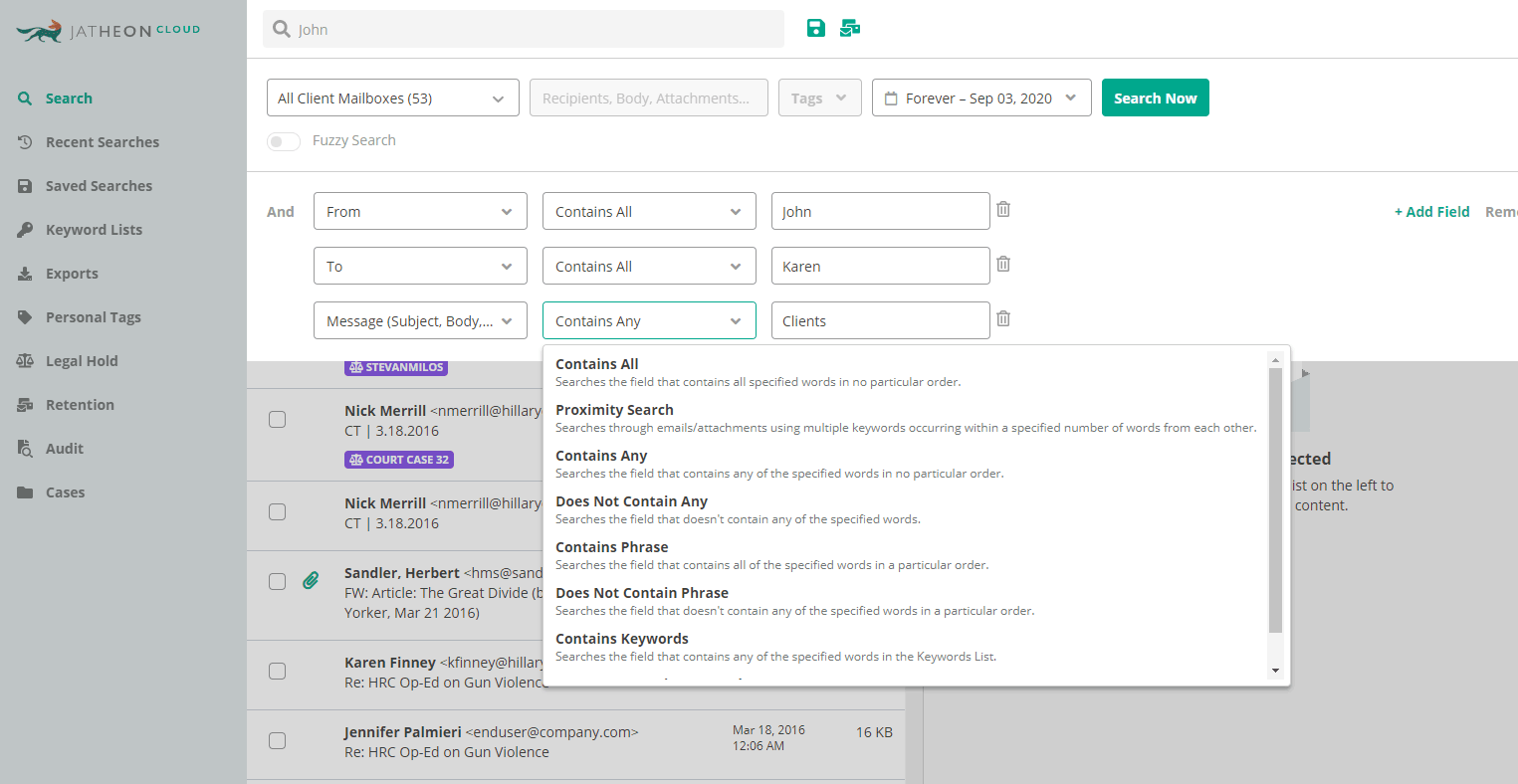Select the Sandler, Herbert email checkbox
1518x784 pixels.
(278, 582)
